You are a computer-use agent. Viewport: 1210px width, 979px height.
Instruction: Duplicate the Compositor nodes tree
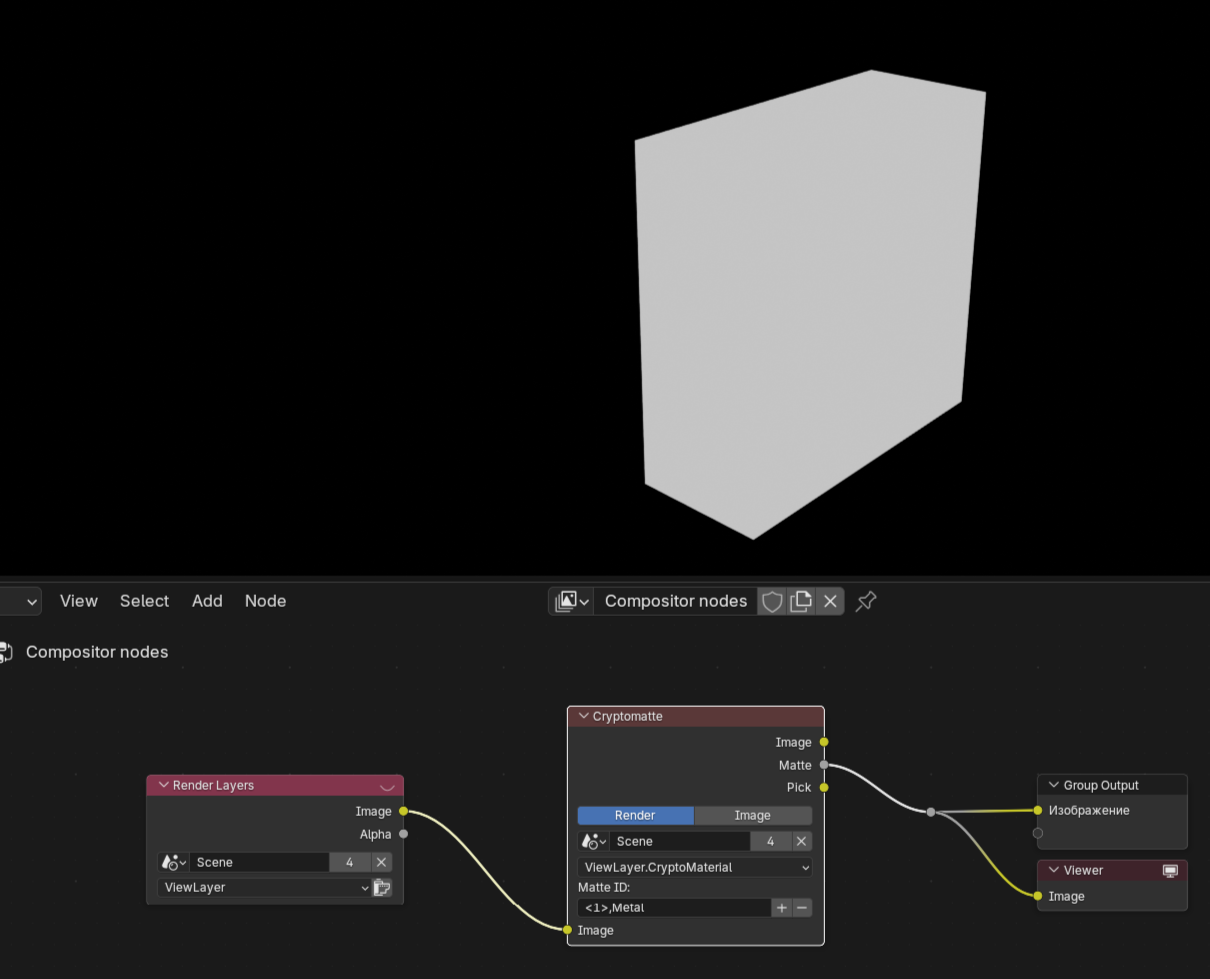pyautogui.click(x=801, y=601)
